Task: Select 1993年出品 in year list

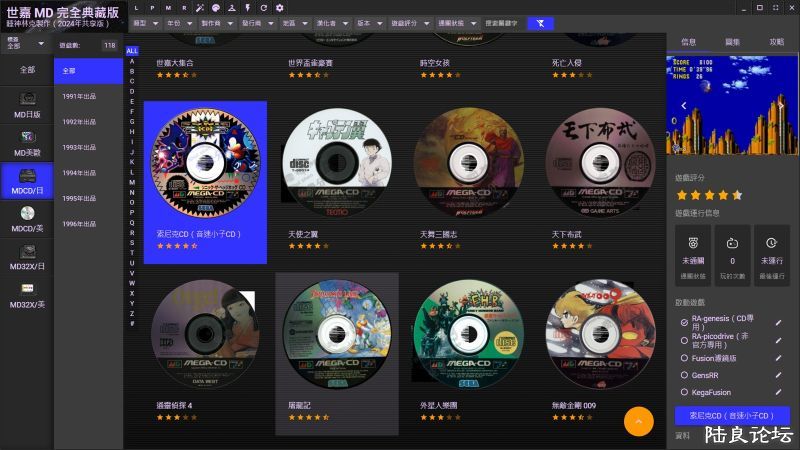Action: 88,147
